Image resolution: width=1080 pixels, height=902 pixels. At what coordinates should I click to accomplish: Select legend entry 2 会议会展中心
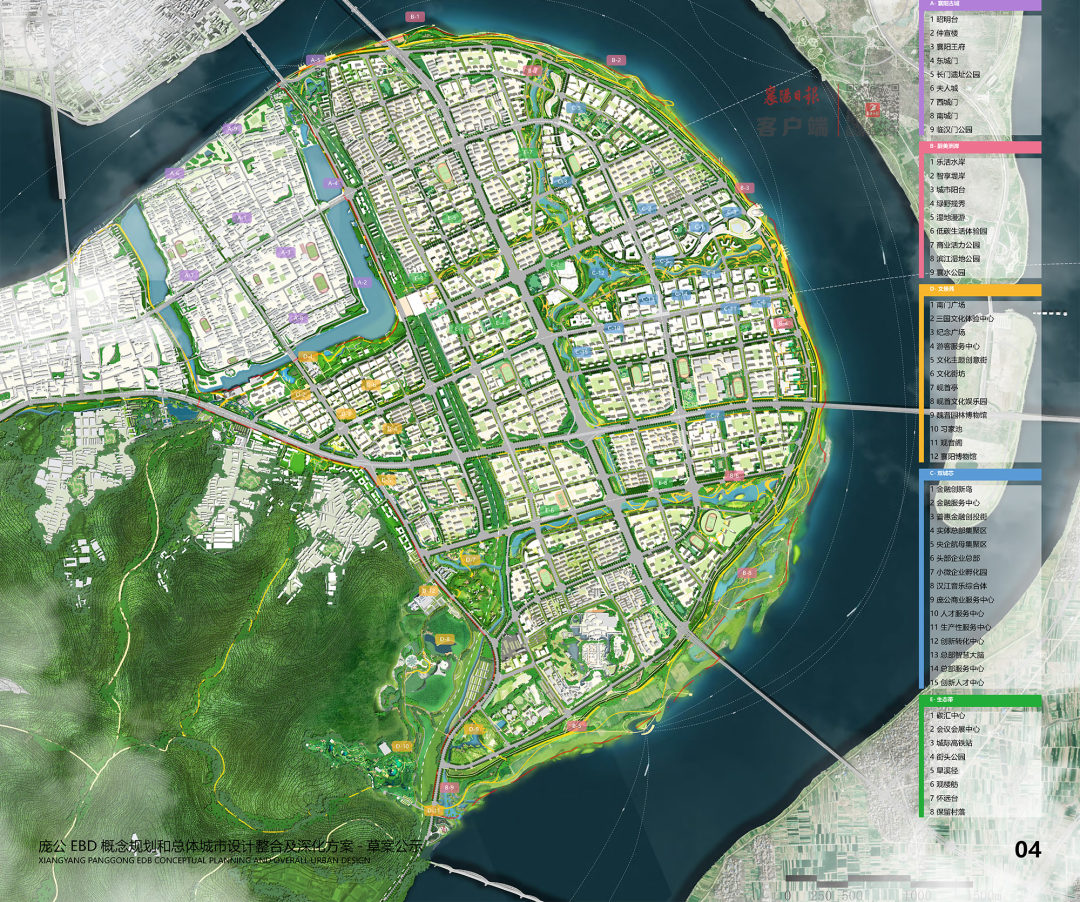955,729
